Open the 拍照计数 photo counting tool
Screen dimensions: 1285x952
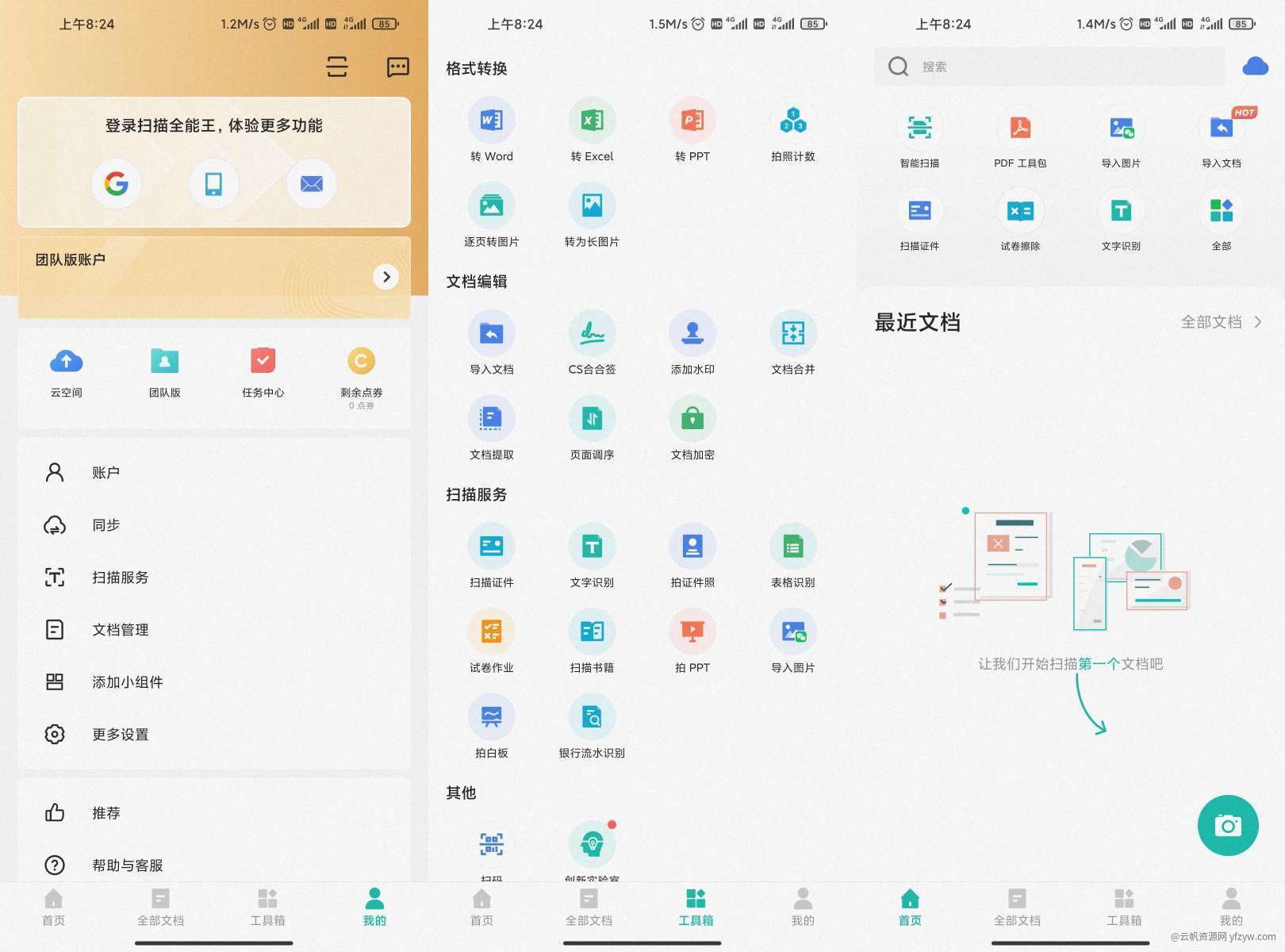[x=793, y=130]
